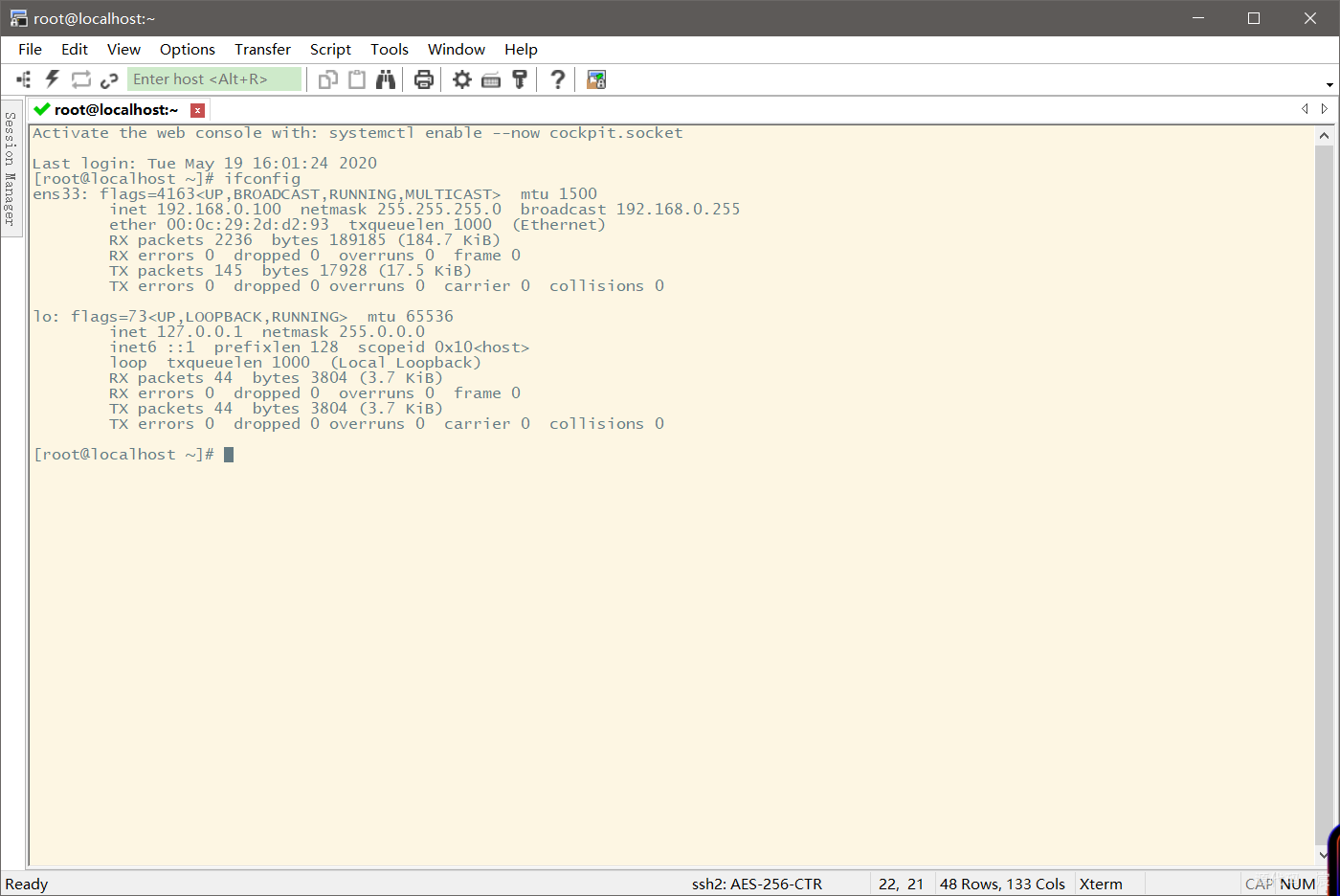Click the NUM indicator in the status bar
Viewport: 1340px width, 896px height.
(1298, 885)
